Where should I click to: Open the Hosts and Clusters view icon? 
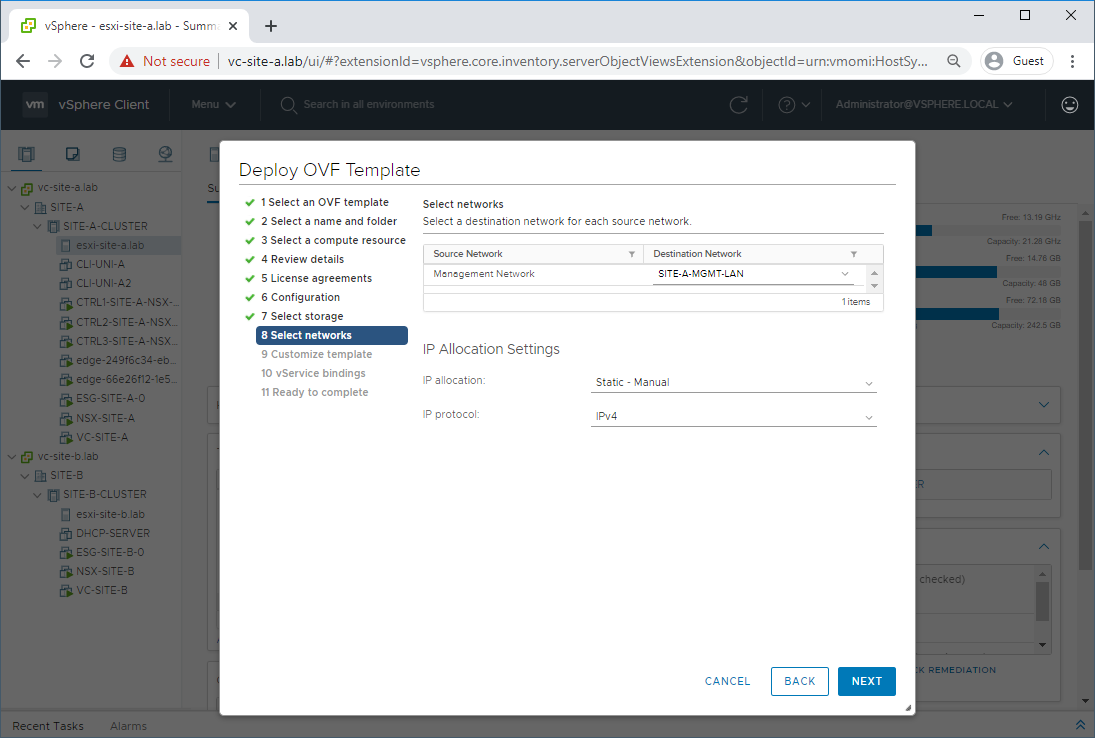(x=27, y=154)
